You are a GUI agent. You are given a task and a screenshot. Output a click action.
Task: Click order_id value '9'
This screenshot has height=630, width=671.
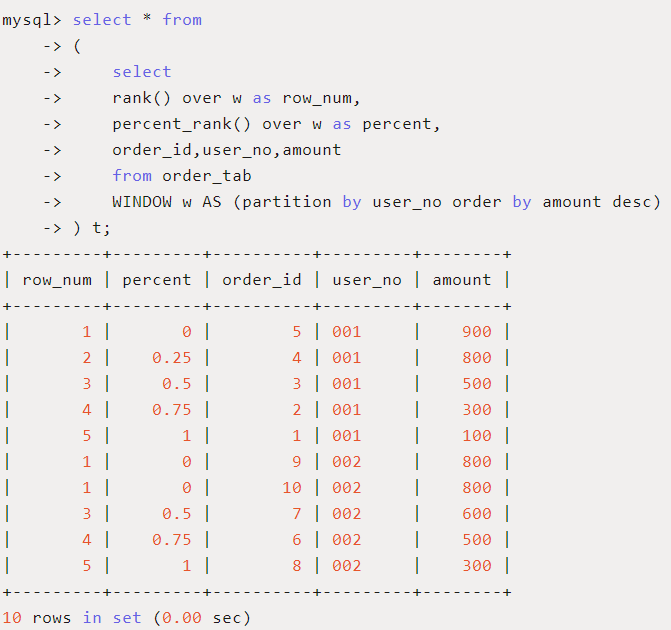click(x=297, y=461)
